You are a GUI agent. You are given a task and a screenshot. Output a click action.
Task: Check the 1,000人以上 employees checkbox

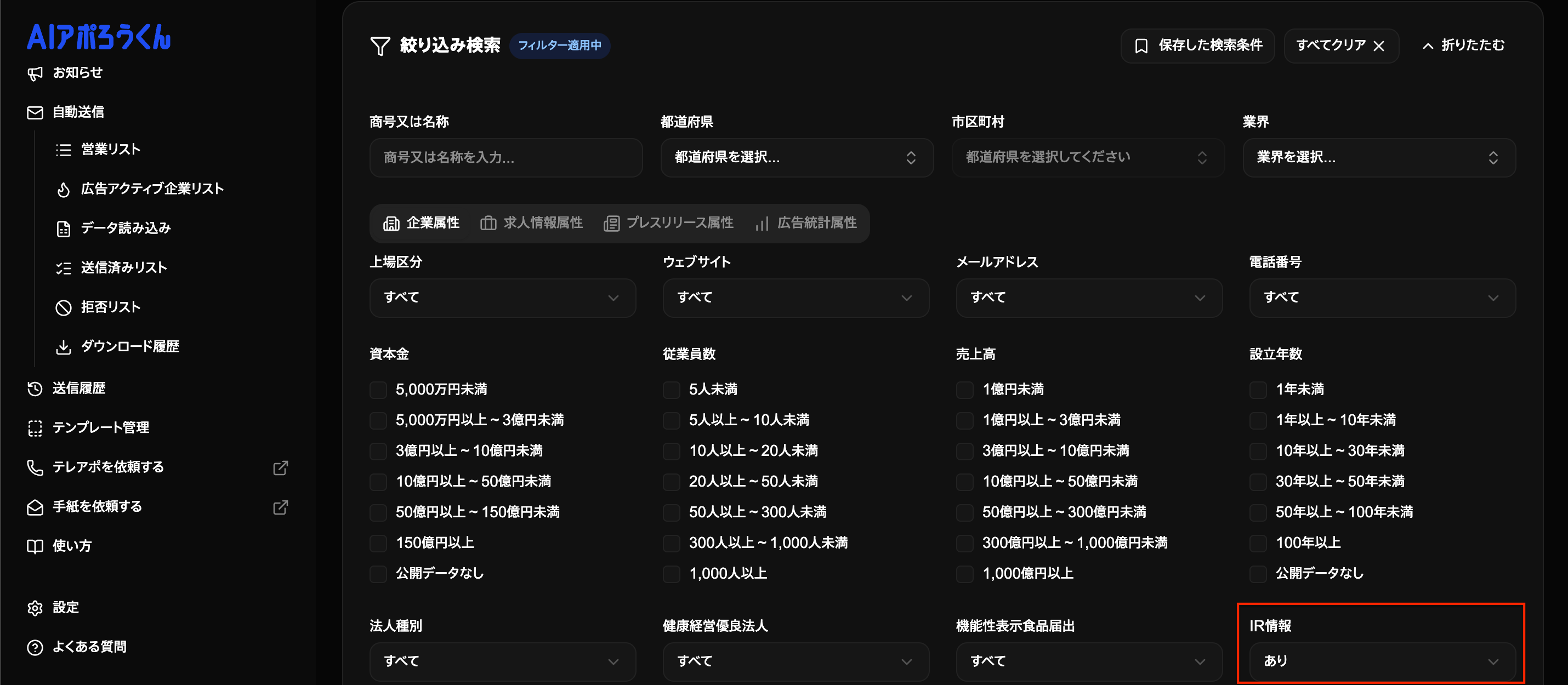point(672,574)
